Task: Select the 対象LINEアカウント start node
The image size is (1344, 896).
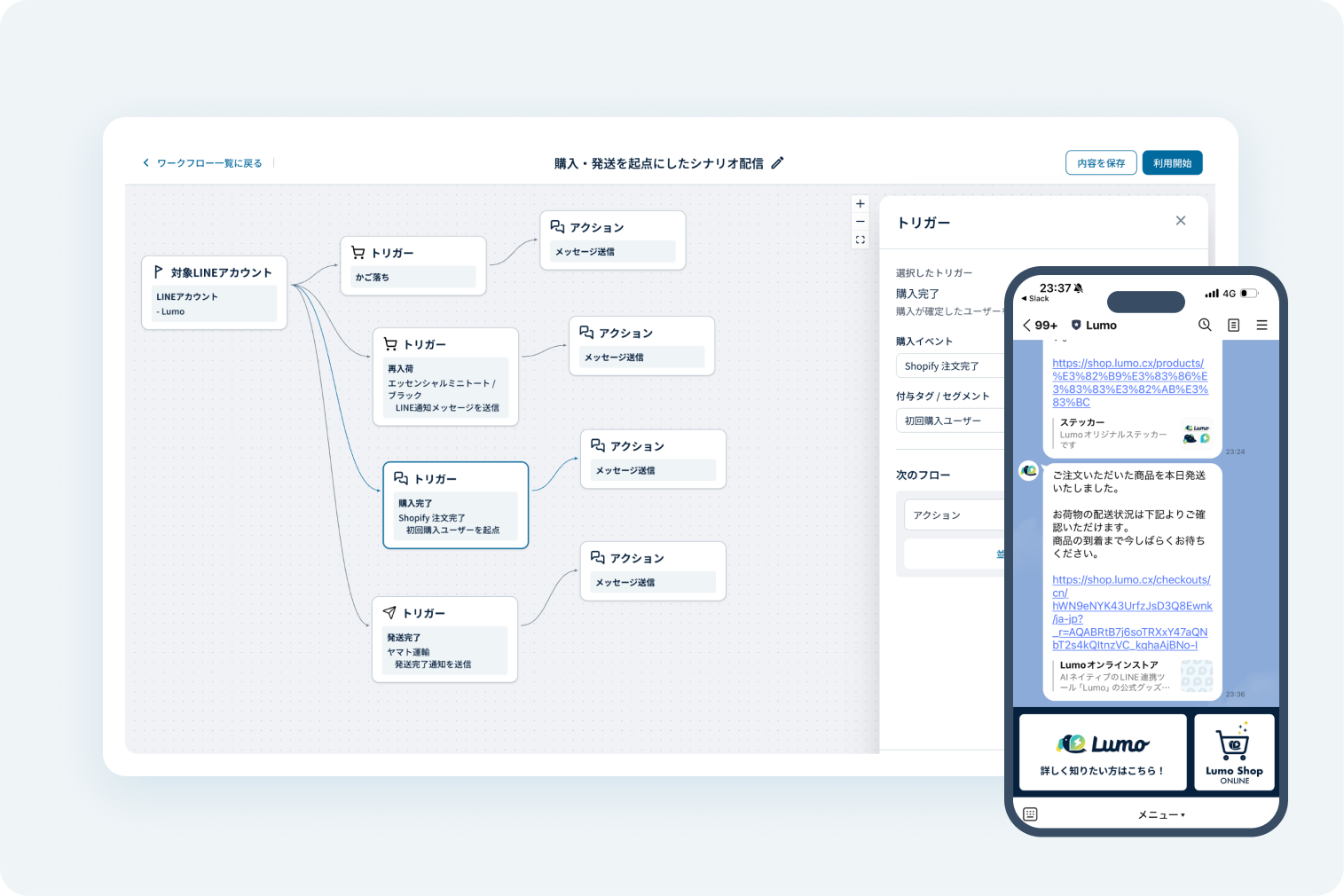Action: click(214, 293)
